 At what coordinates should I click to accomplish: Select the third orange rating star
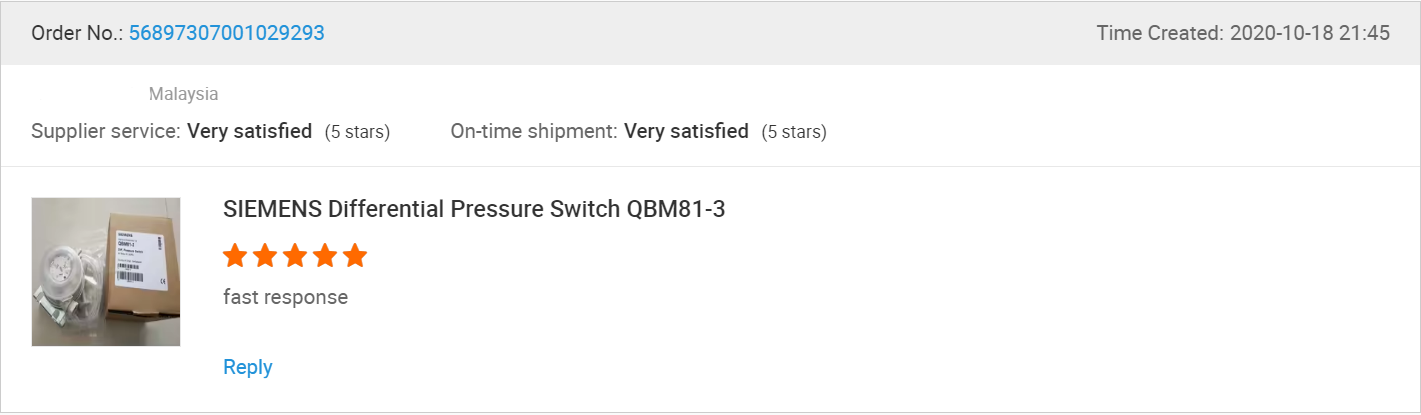(295, 256)
